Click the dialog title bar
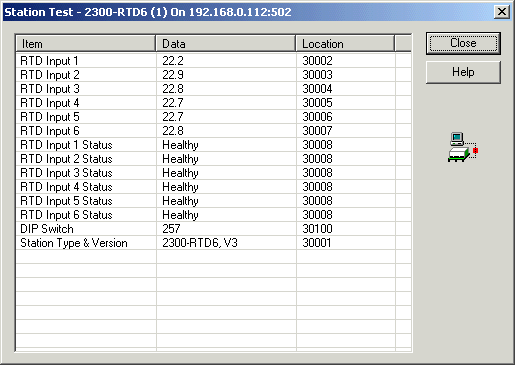515x365 pixels. pyautogui.click(x=248, y=12)
